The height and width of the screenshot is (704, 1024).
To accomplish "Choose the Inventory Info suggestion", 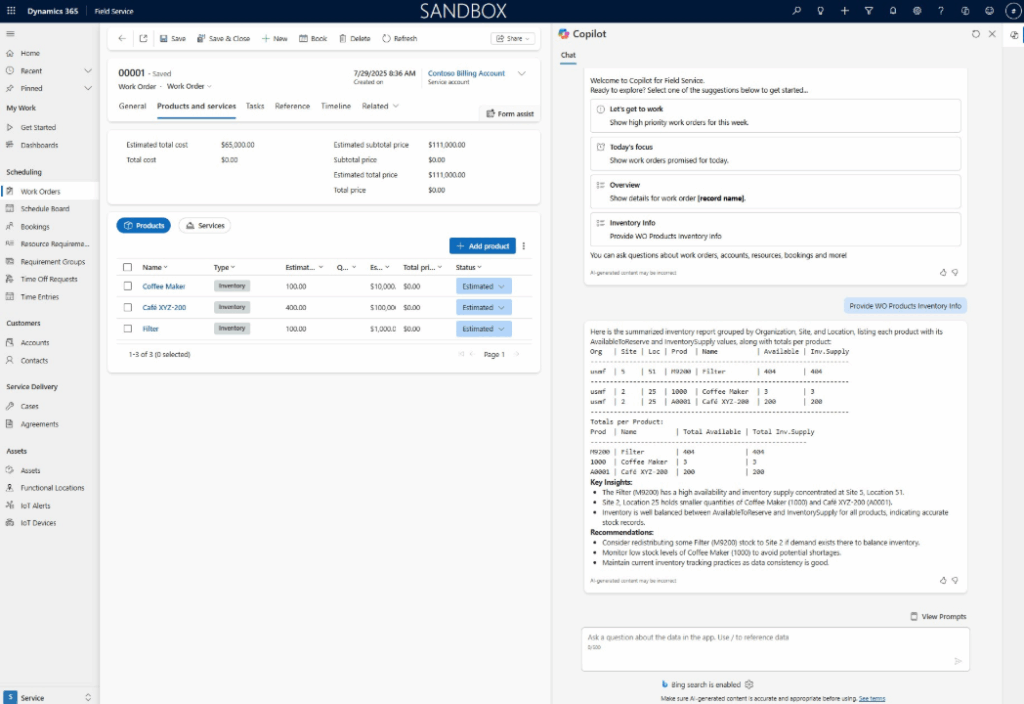I will tap(775, 229).
